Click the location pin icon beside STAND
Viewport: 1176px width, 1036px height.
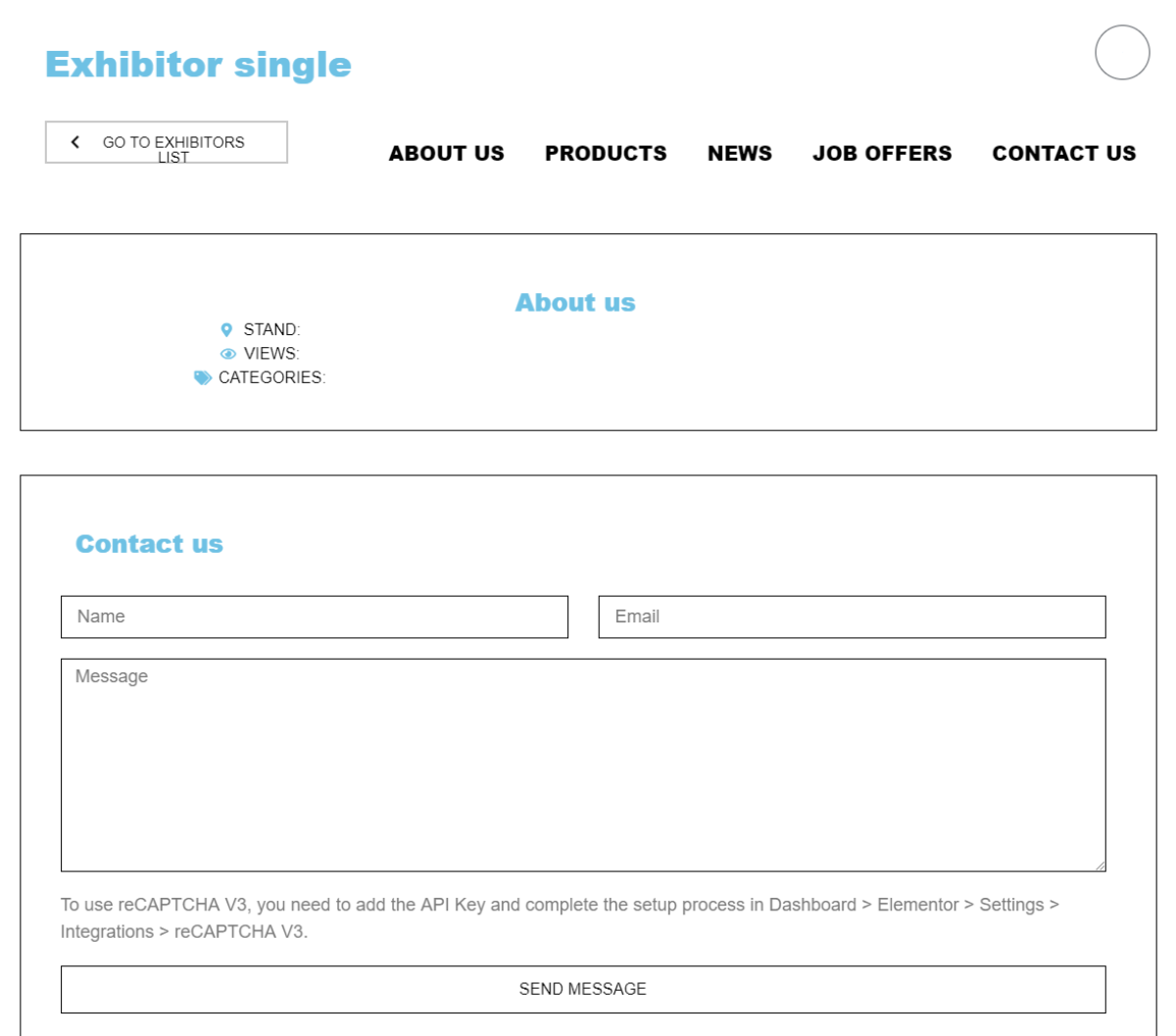pyautogui.click(x=226, y=330)
